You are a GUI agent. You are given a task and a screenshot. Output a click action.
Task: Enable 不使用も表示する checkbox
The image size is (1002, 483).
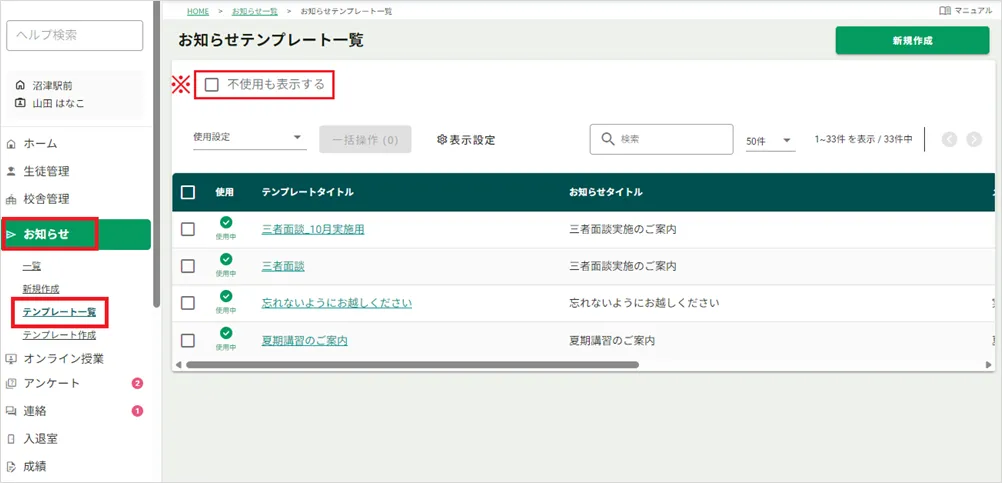(212, 84)
